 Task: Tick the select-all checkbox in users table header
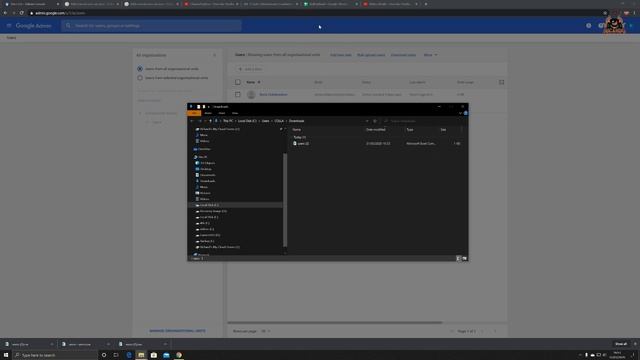[238, 82]
